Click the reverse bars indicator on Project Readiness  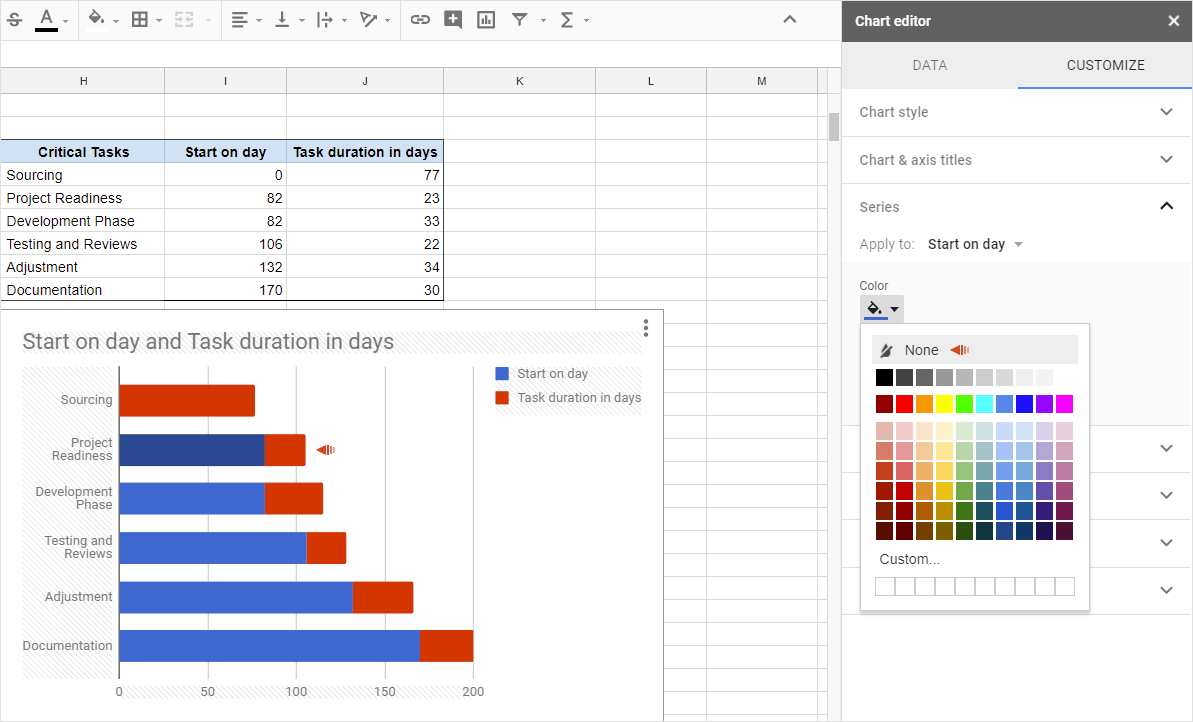(325, 449)
